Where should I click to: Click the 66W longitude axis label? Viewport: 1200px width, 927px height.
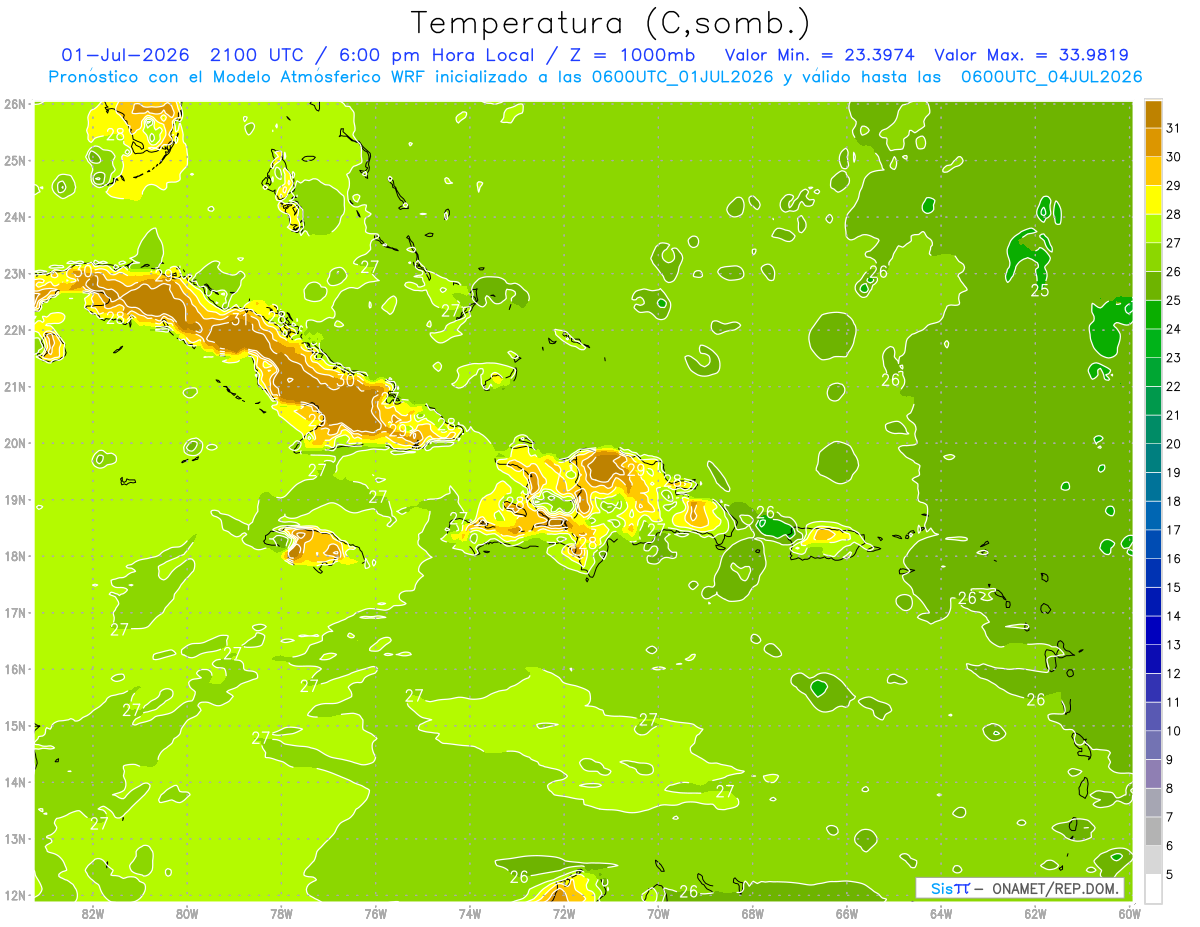coord(846,913)
